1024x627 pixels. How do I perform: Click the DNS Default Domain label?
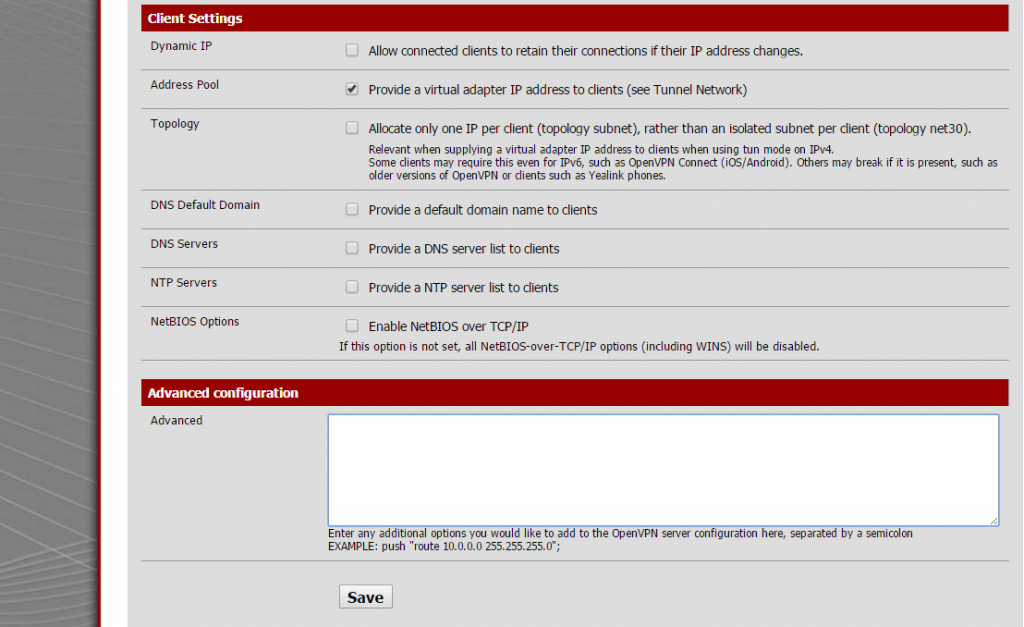205,205
